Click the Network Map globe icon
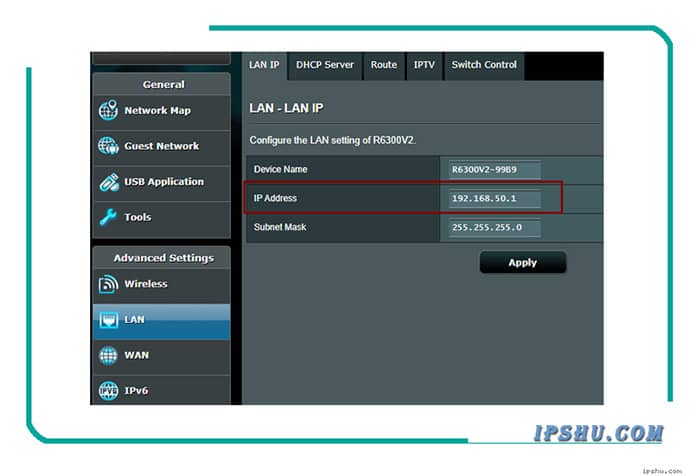 (108, 110)
